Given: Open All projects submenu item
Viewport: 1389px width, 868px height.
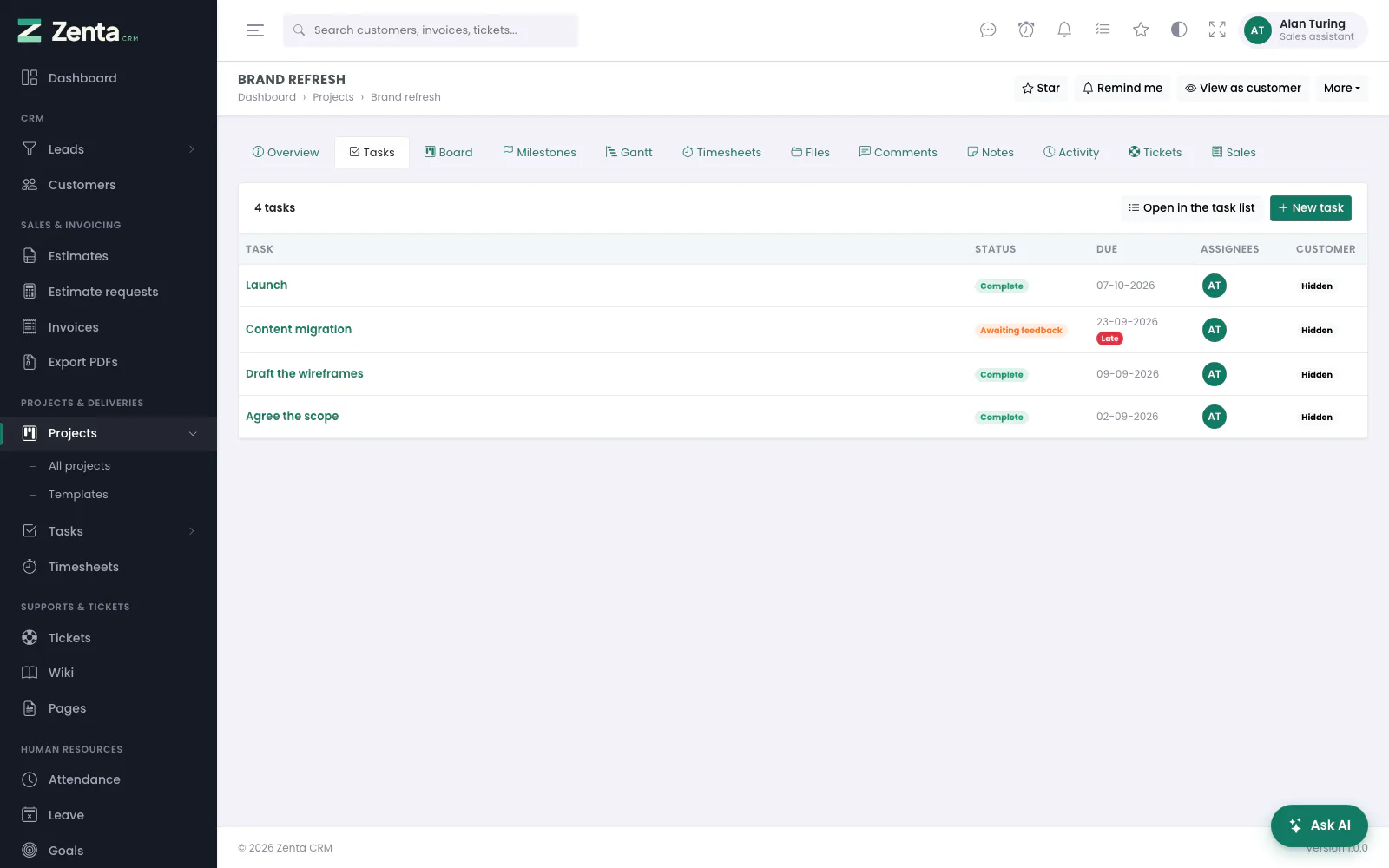Looking at the screenshot, I should coord(79,466).
